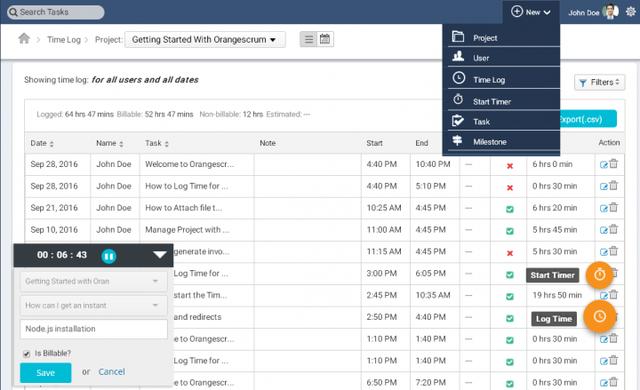640x390 pixels.
Task: Click the orange Log Time floating button
Action: pos(599,316)
